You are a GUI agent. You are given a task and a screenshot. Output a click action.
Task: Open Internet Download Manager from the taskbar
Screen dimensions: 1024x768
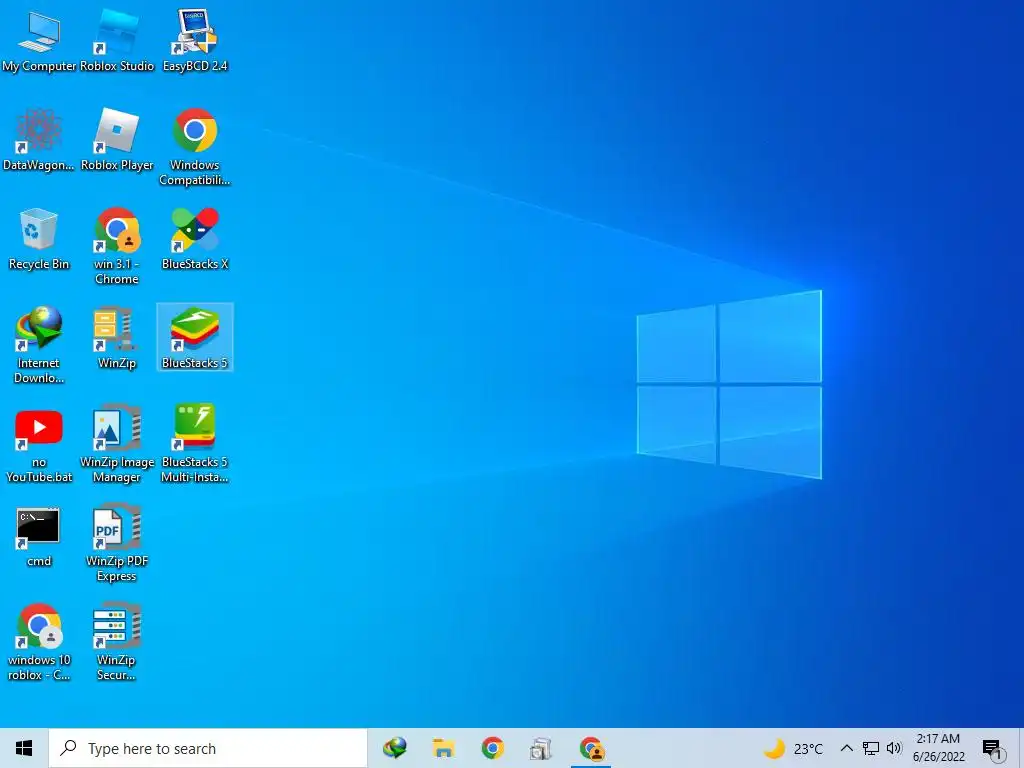[x=394, y=748]
